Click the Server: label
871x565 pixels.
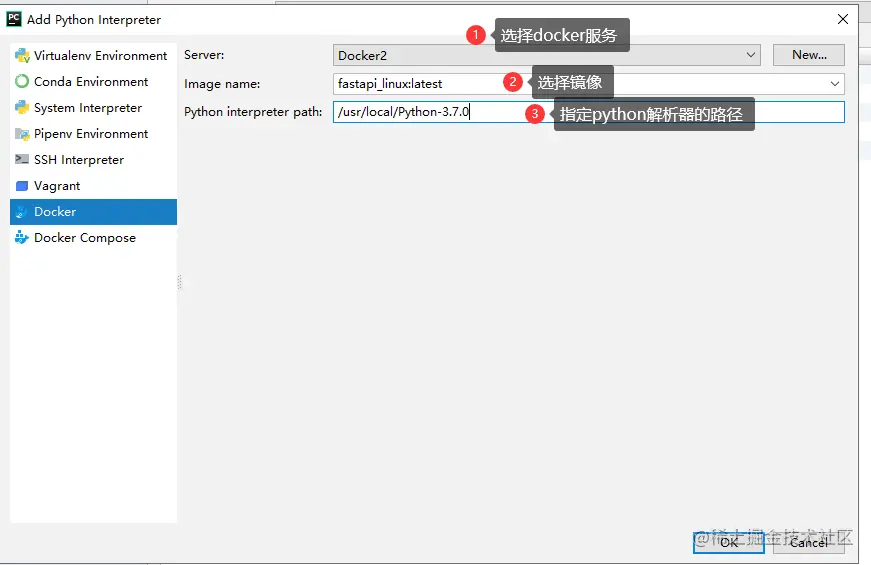tap(204, 55)
